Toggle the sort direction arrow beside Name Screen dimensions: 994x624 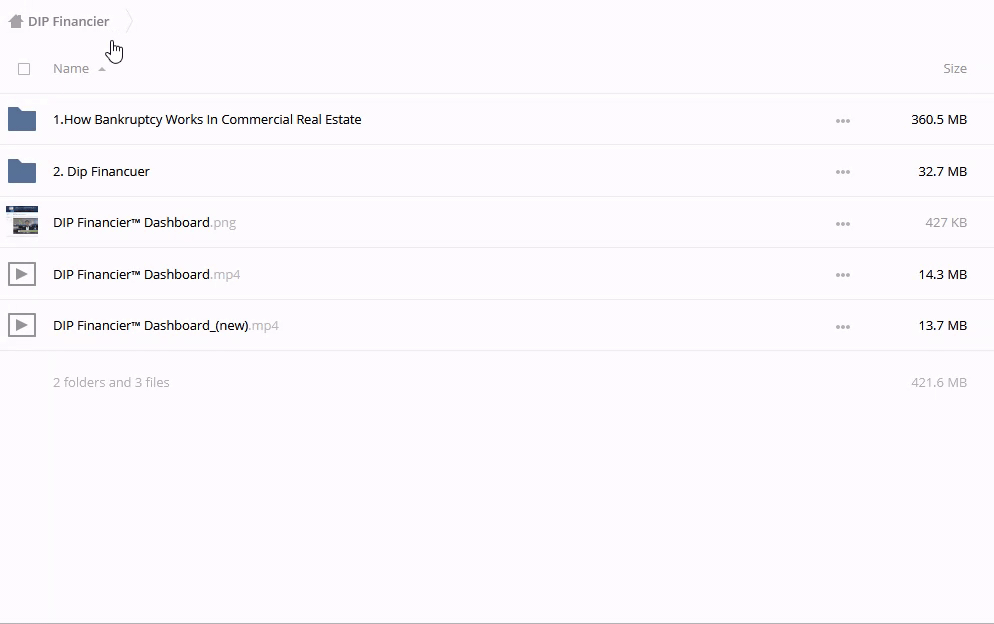pyautogui.click(x=102, y=69)
